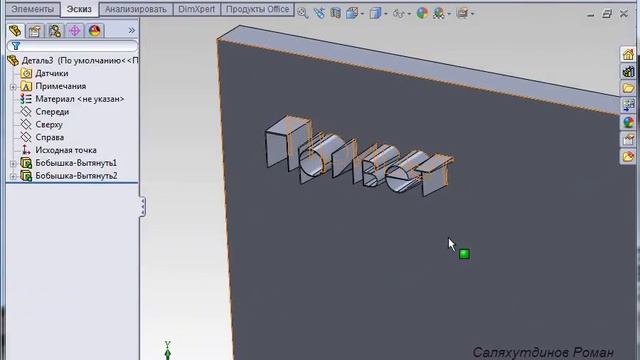Open the Design Library task pane
The width and height of the screenshot is (640, 360).
tap(628, 71)
